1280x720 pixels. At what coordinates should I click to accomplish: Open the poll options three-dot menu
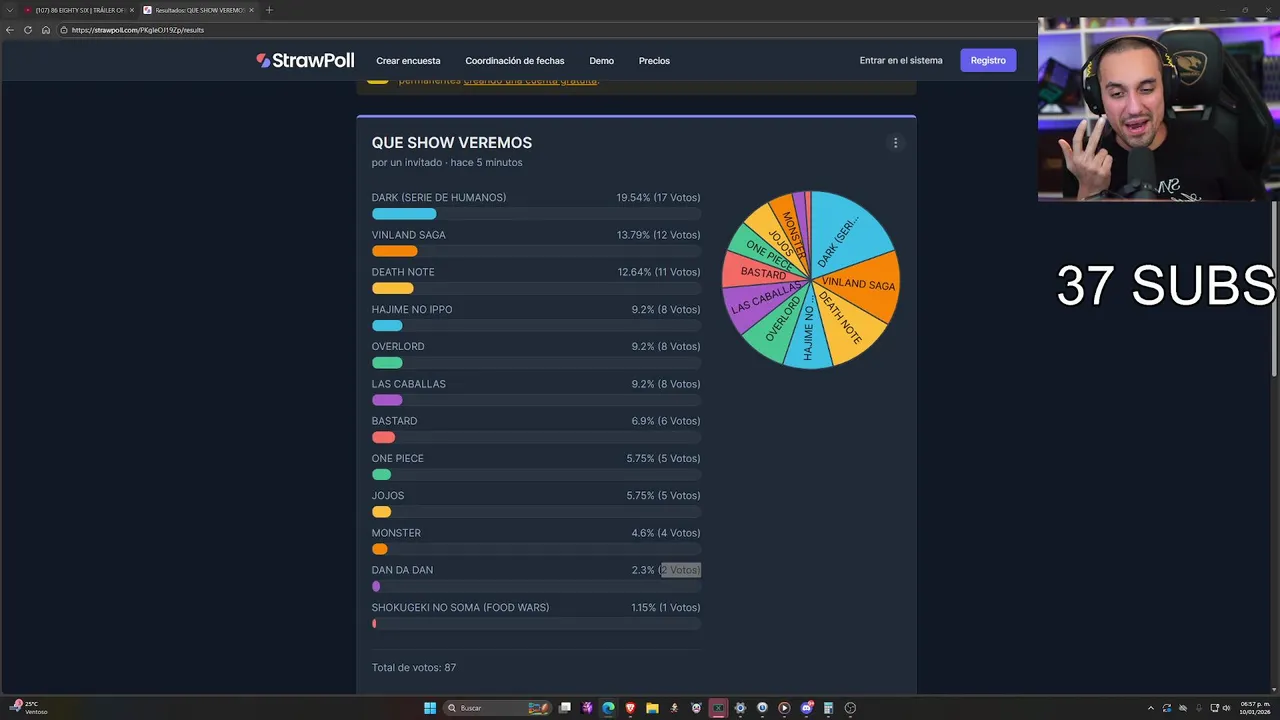[x=895, y=143]
